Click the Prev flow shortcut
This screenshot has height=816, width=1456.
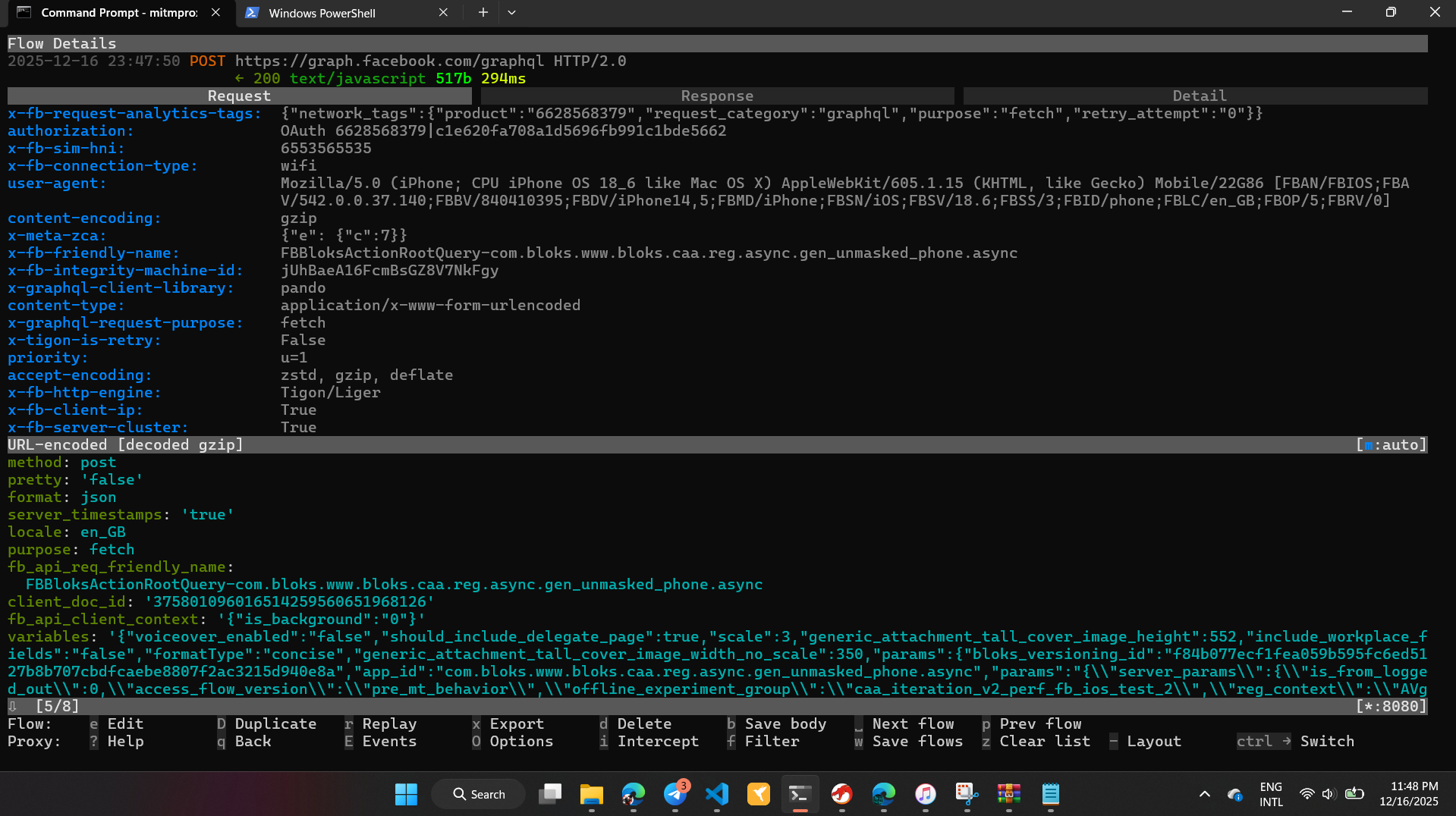1032,723
